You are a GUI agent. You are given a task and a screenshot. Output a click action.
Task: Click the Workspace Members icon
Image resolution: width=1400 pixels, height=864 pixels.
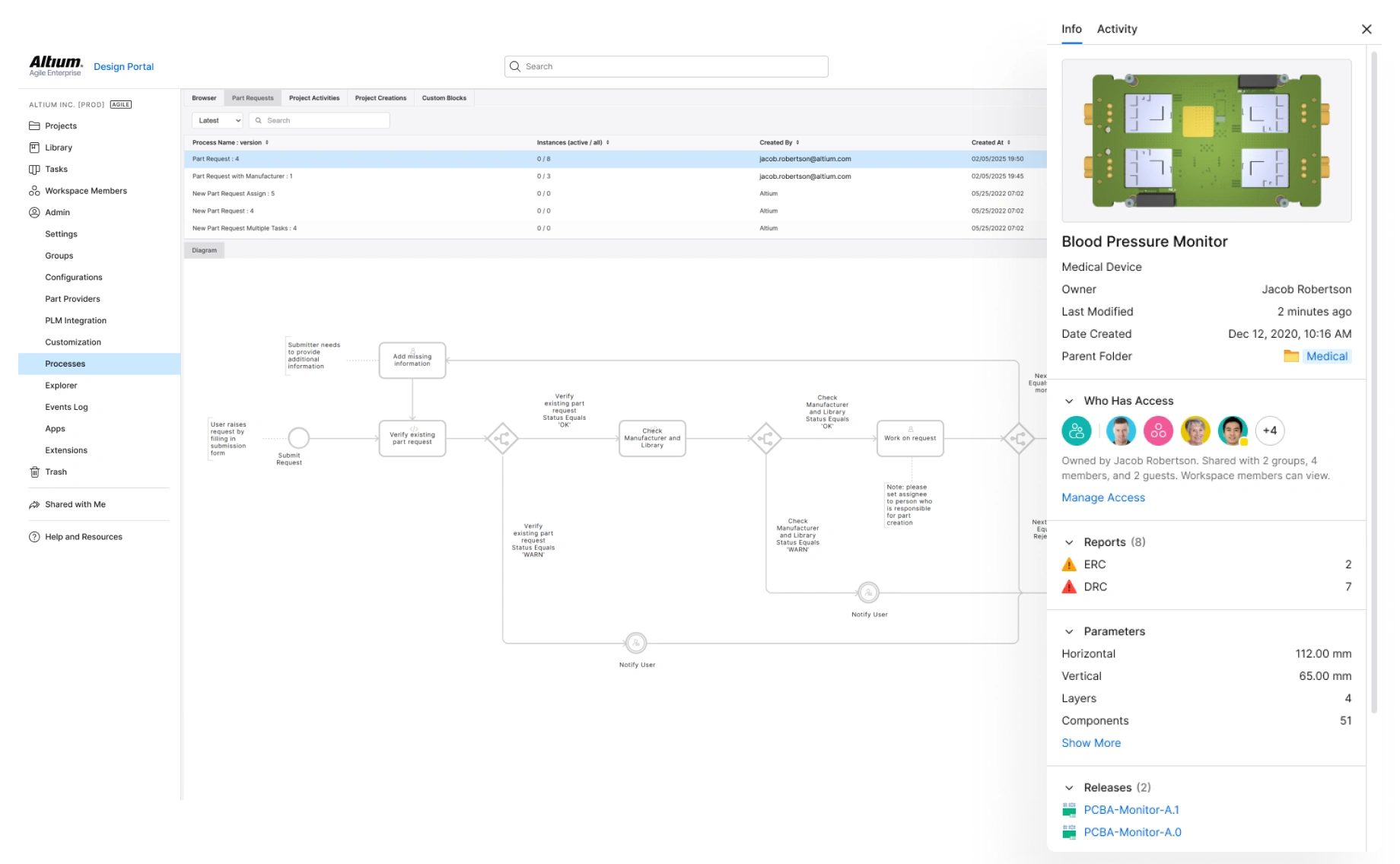(x=34, y=191)
